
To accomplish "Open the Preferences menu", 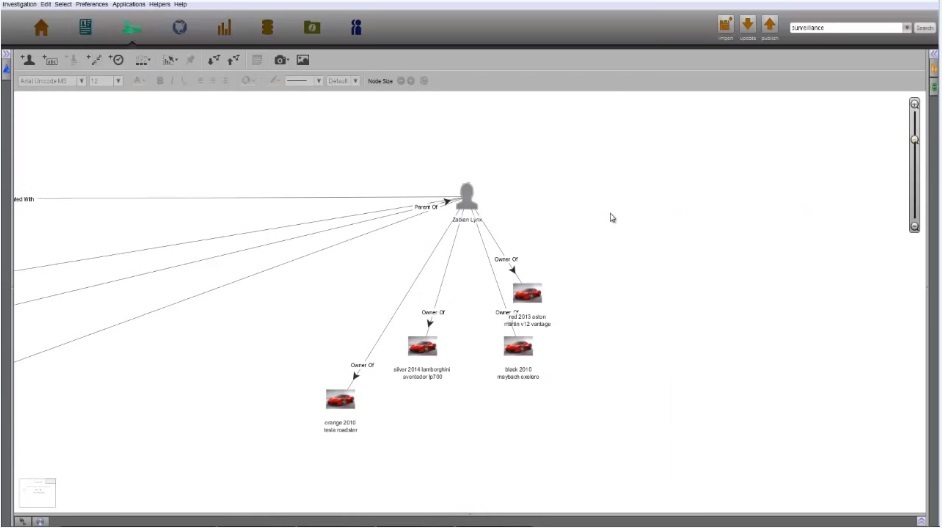I will click(92, 4).
